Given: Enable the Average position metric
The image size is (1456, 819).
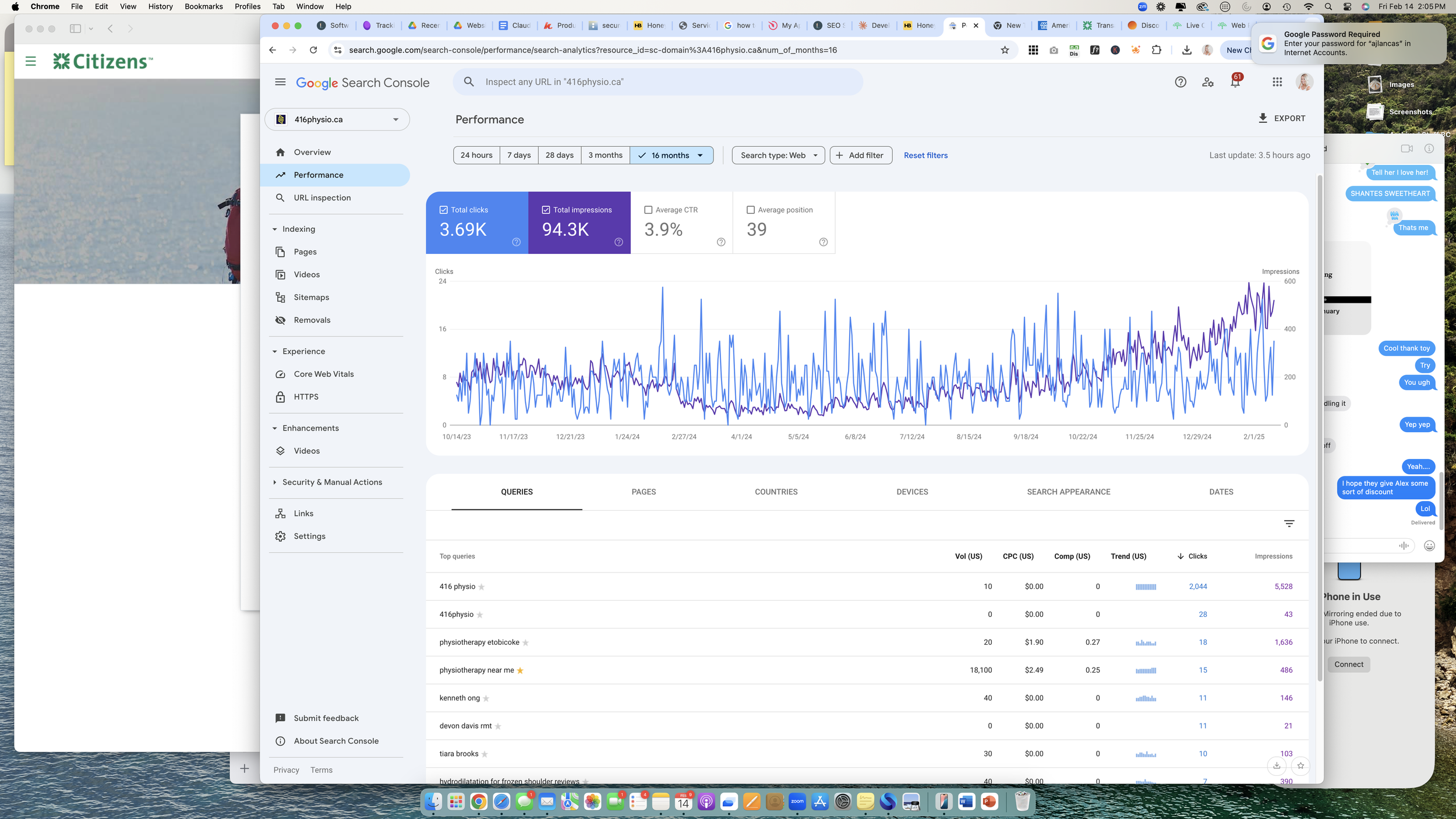Looking at the screenshot, I should [751, 210].
